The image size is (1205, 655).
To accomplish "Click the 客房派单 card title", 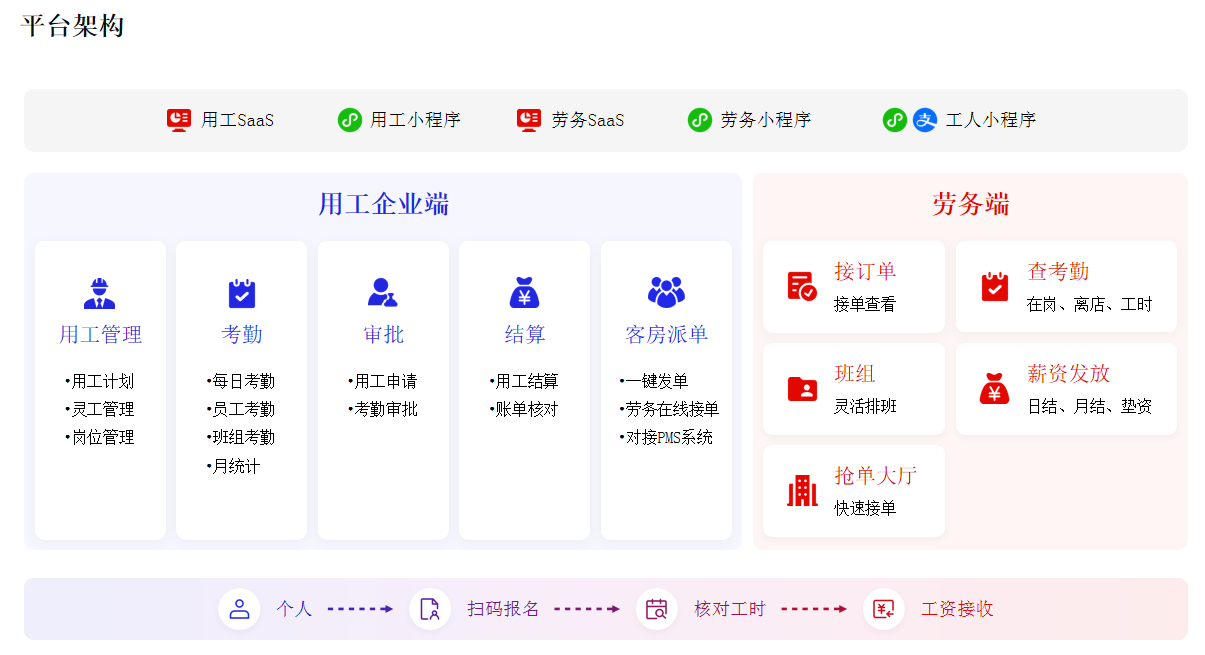I will point(666,334).
